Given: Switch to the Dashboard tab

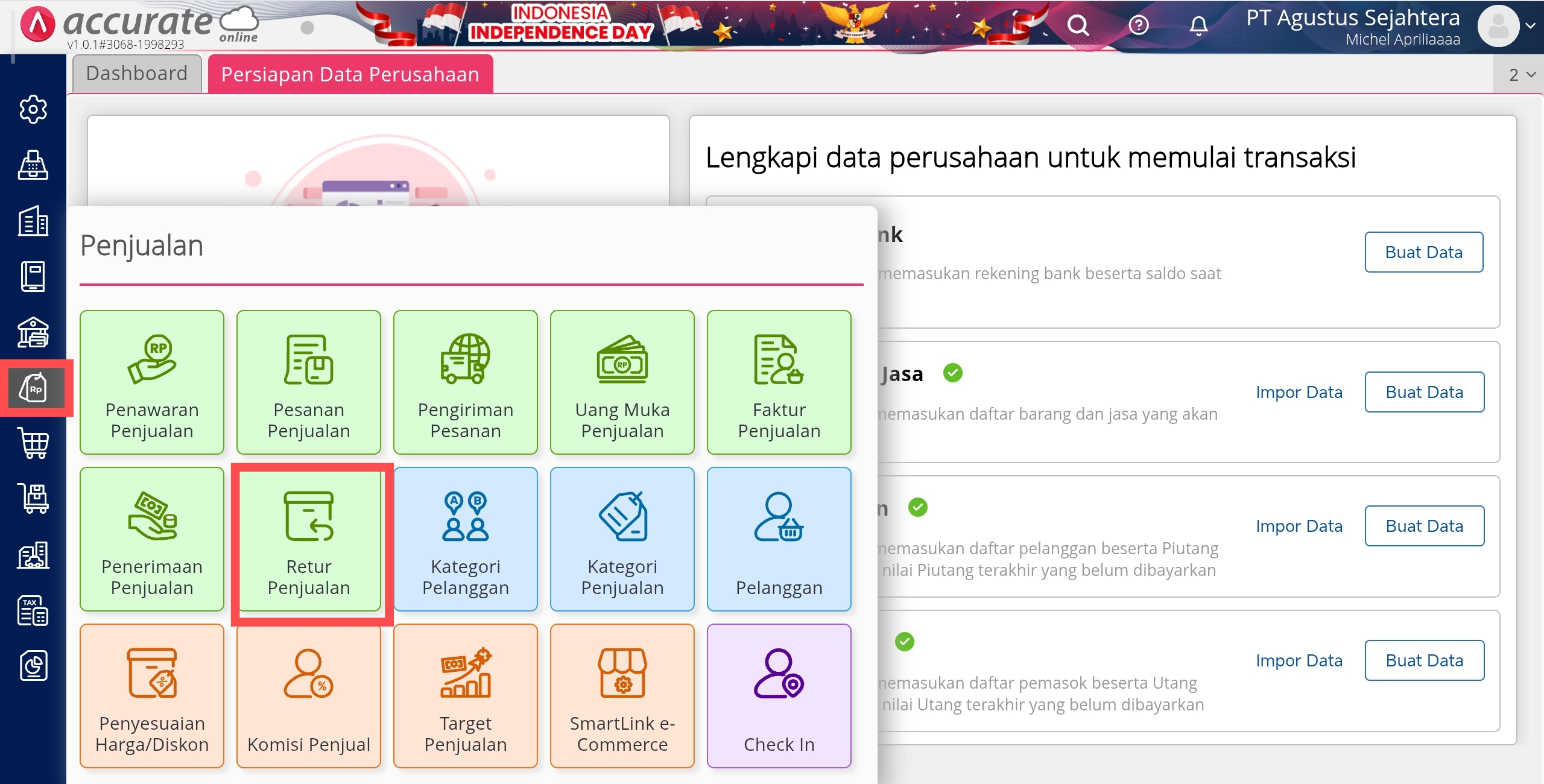Looking at the screenshot, I should 137,74.
